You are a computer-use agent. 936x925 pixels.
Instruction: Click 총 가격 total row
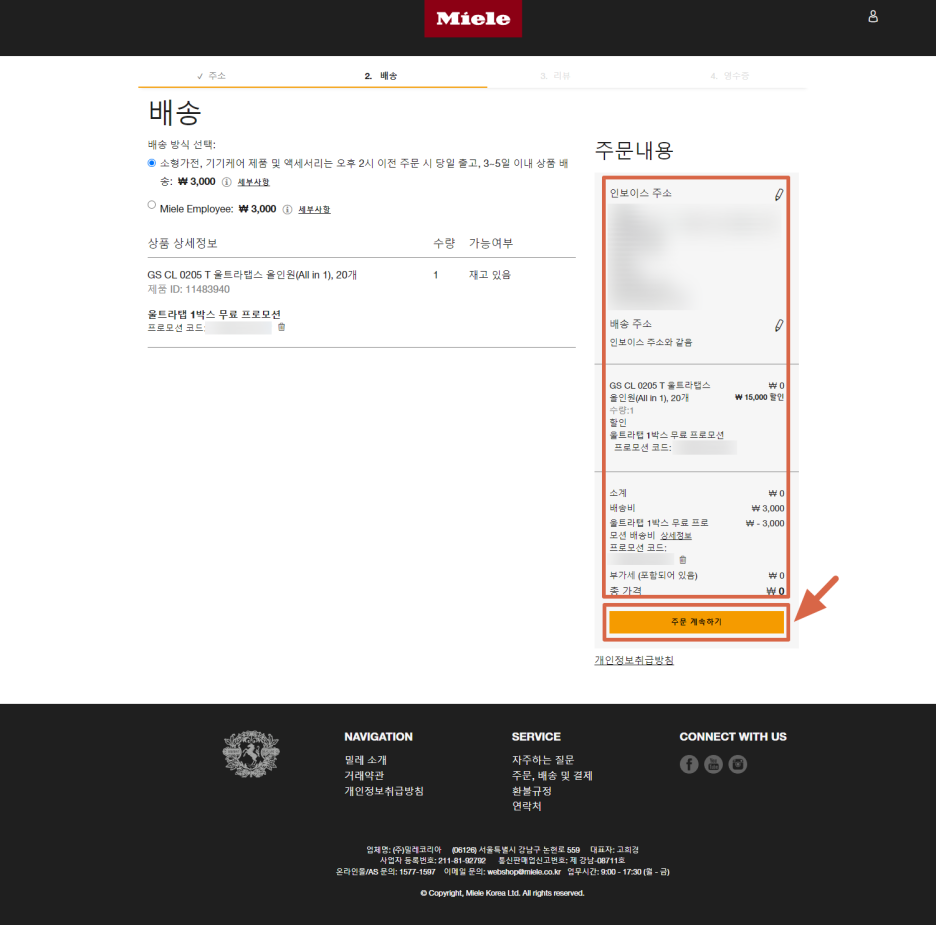point(697,590)
